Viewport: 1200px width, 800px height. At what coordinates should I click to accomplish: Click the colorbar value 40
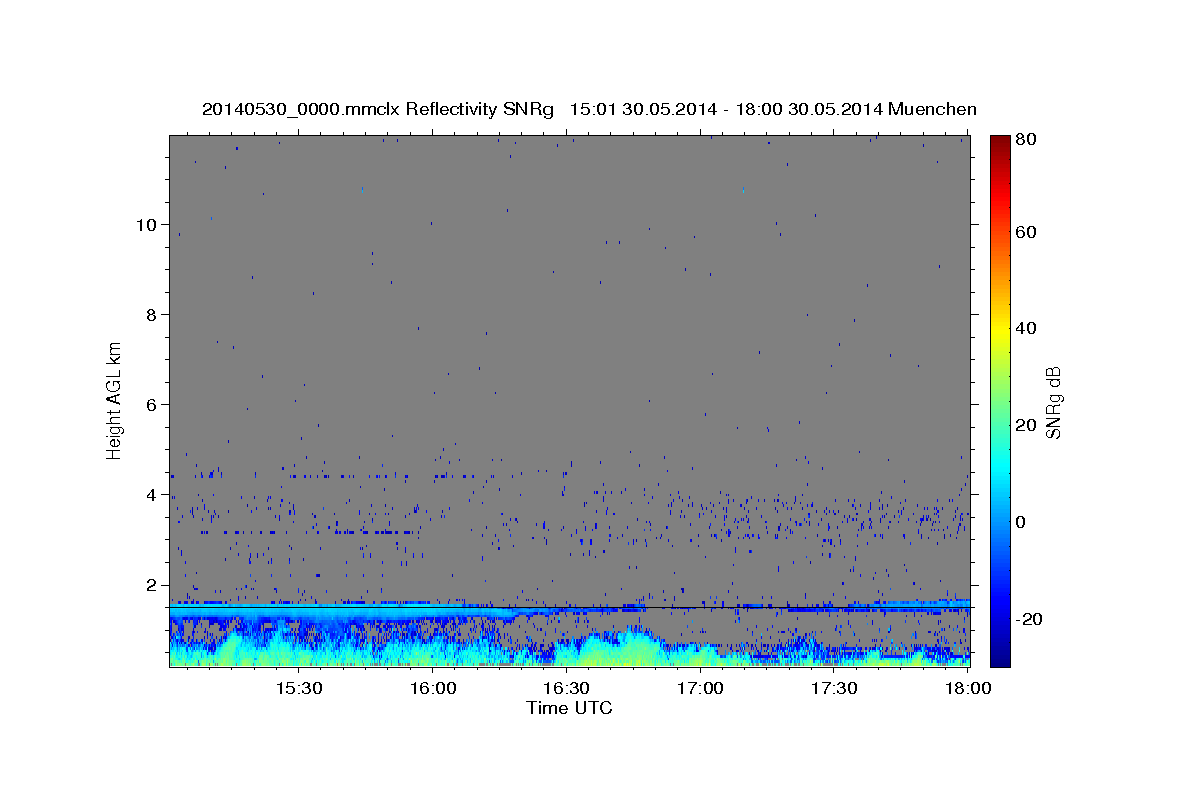coord(1024,328)
